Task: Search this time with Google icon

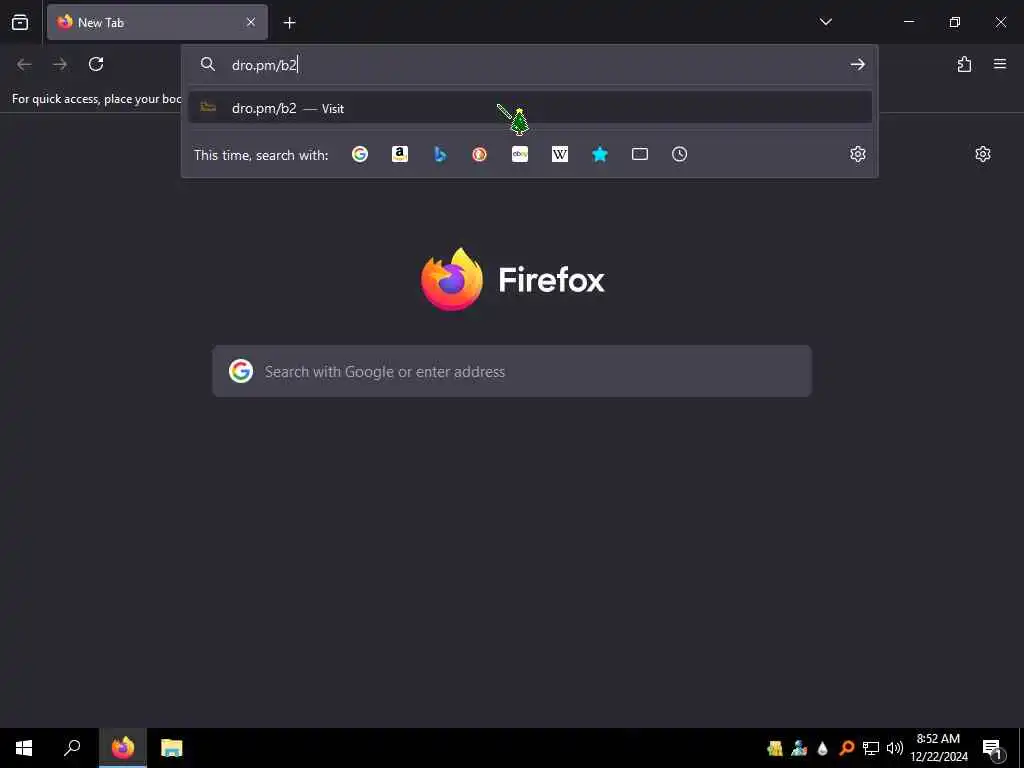Action: (x=360, y=154)
